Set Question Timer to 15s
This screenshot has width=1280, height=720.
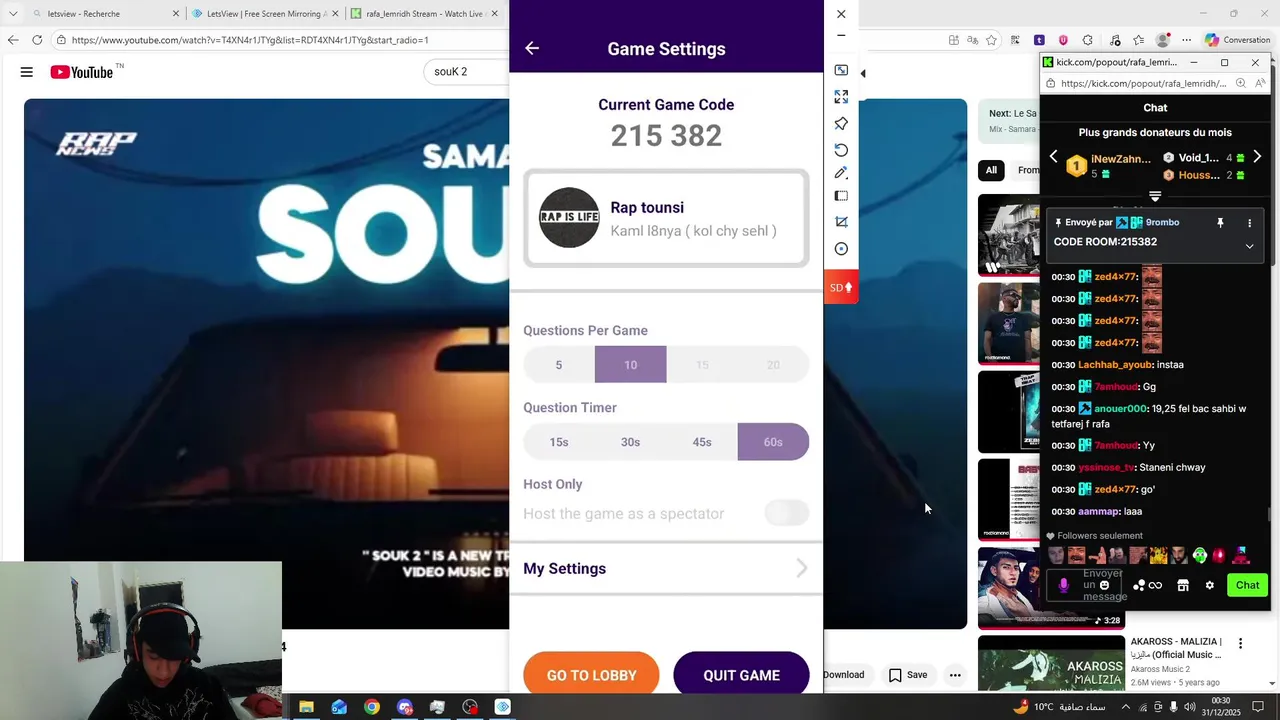[x=559, y=442]
